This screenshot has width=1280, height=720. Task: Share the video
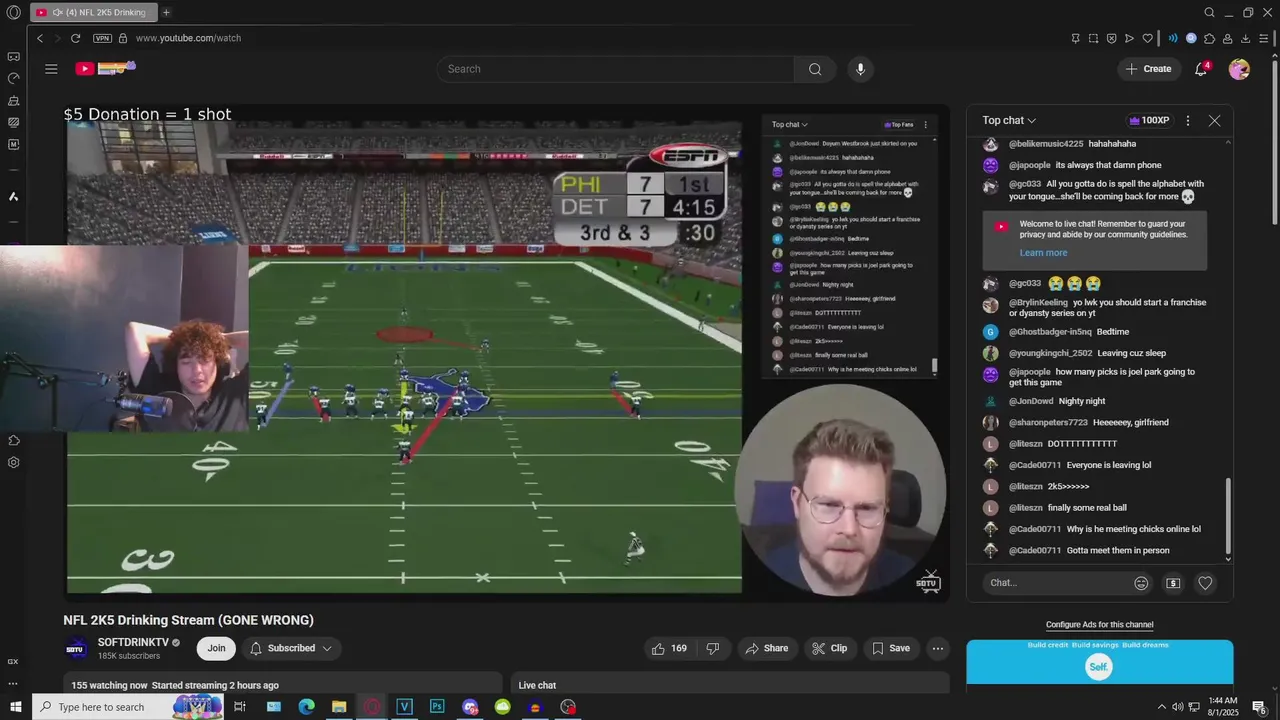coord(767,648)
